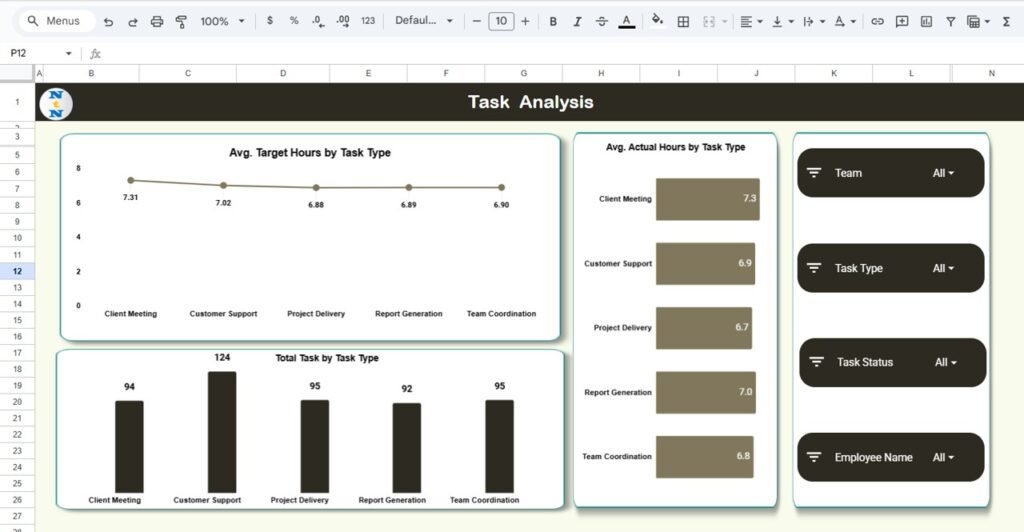
Task: Select column N header
Action: (x=991, y=73)
